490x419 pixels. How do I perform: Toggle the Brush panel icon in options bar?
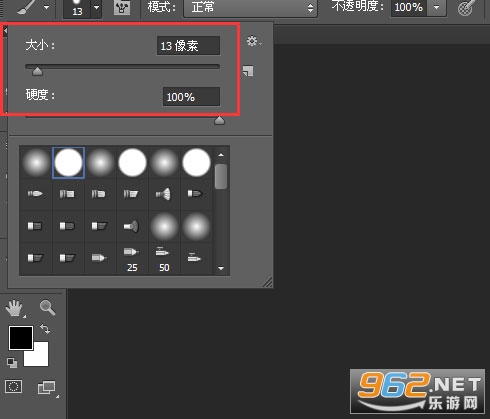[122, 8]
